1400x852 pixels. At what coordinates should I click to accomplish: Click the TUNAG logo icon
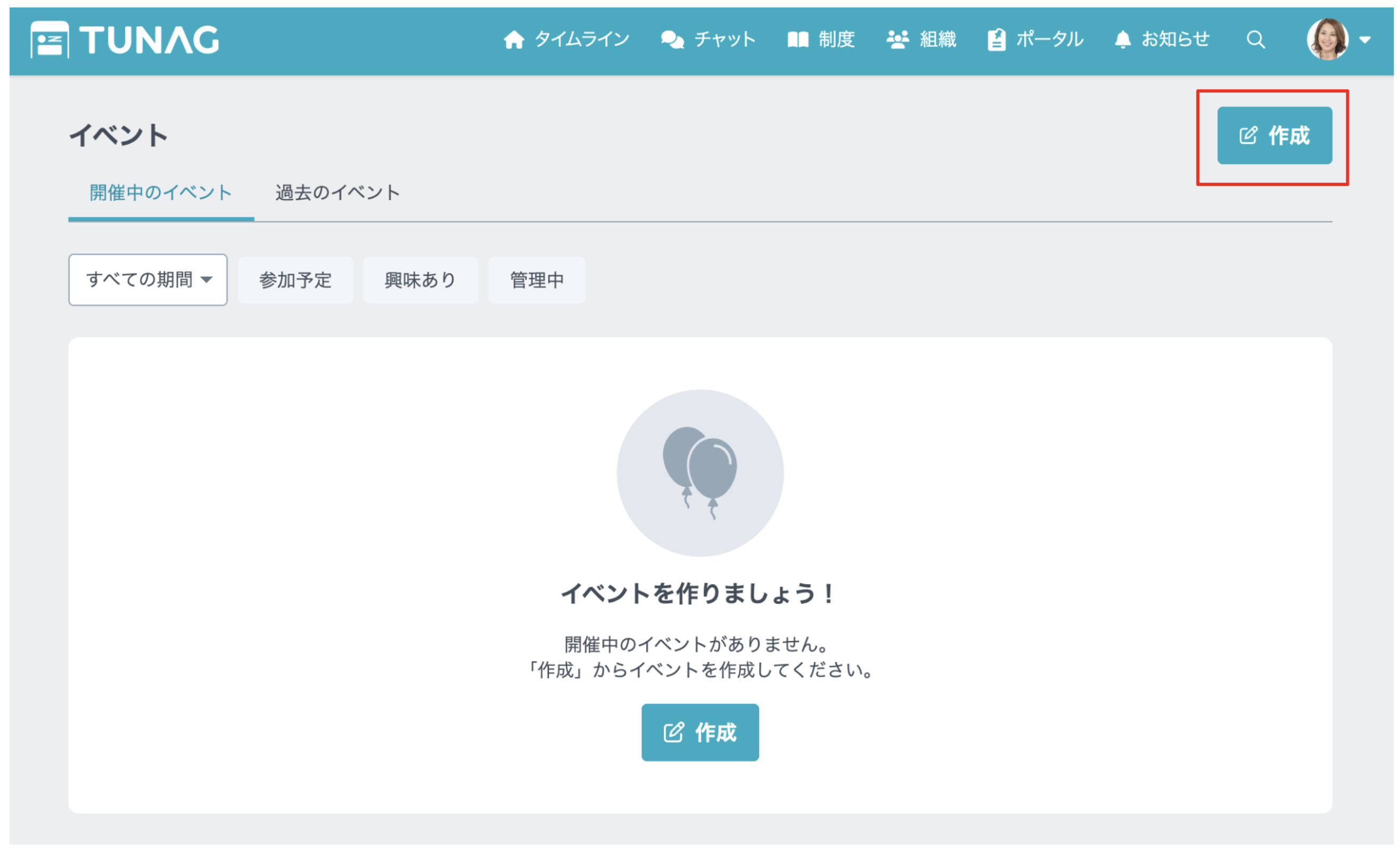(x=50, y=39)
